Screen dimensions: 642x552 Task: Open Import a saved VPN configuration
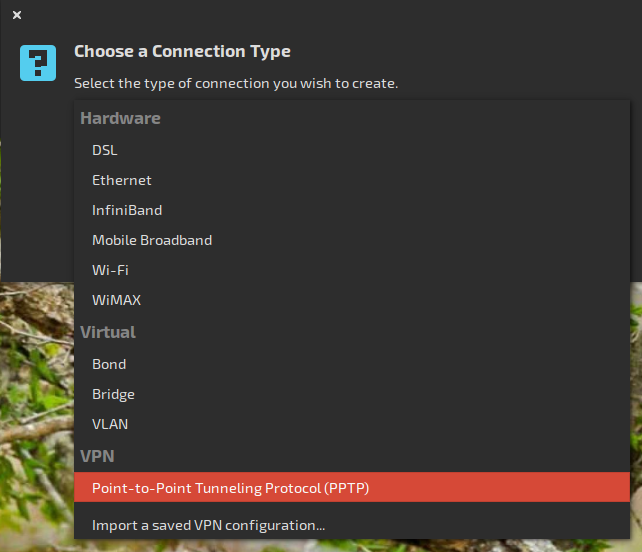click(208, 524)
